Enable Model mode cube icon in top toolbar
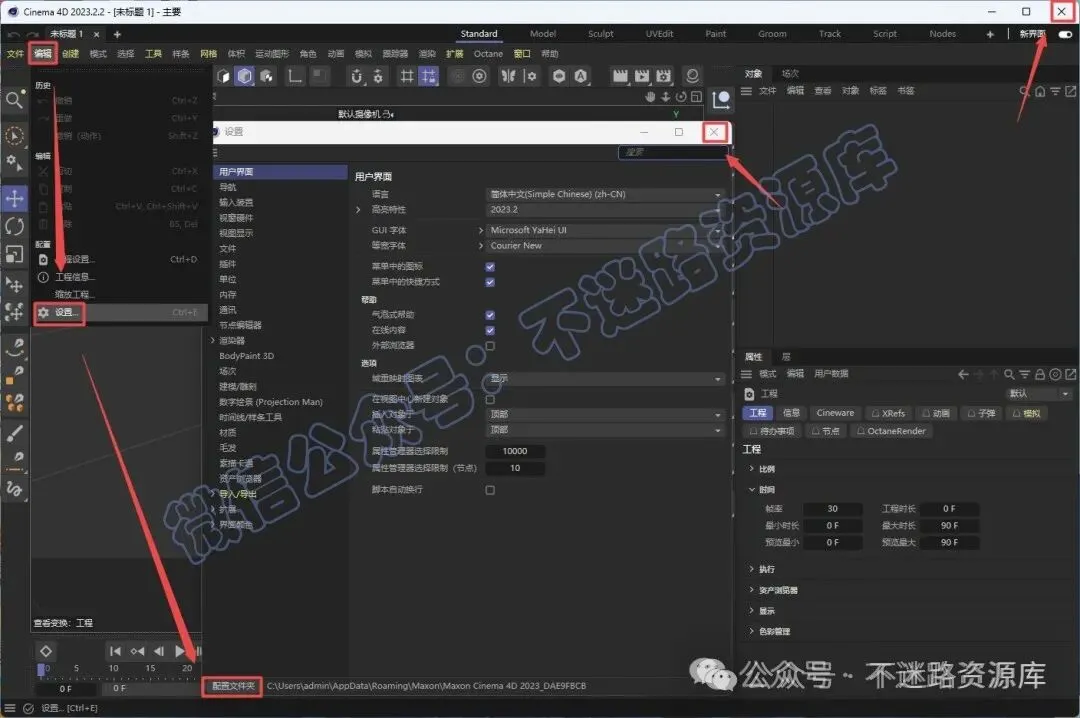1080x718 pixels. pos(245,76)
